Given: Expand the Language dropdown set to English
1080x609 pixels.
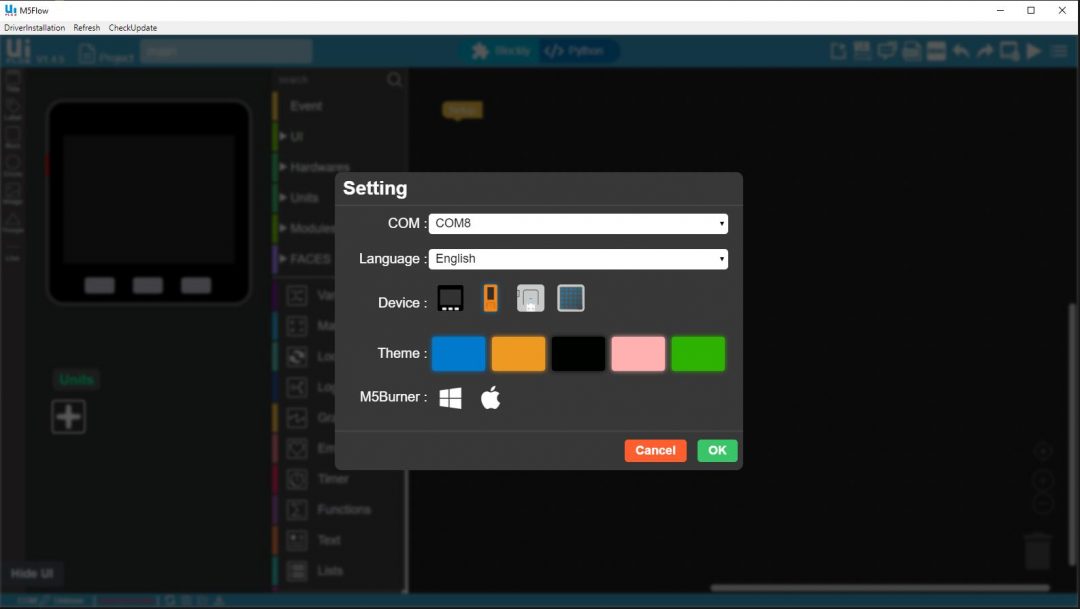Looking at the screenshot, I should tap(578, 259).
